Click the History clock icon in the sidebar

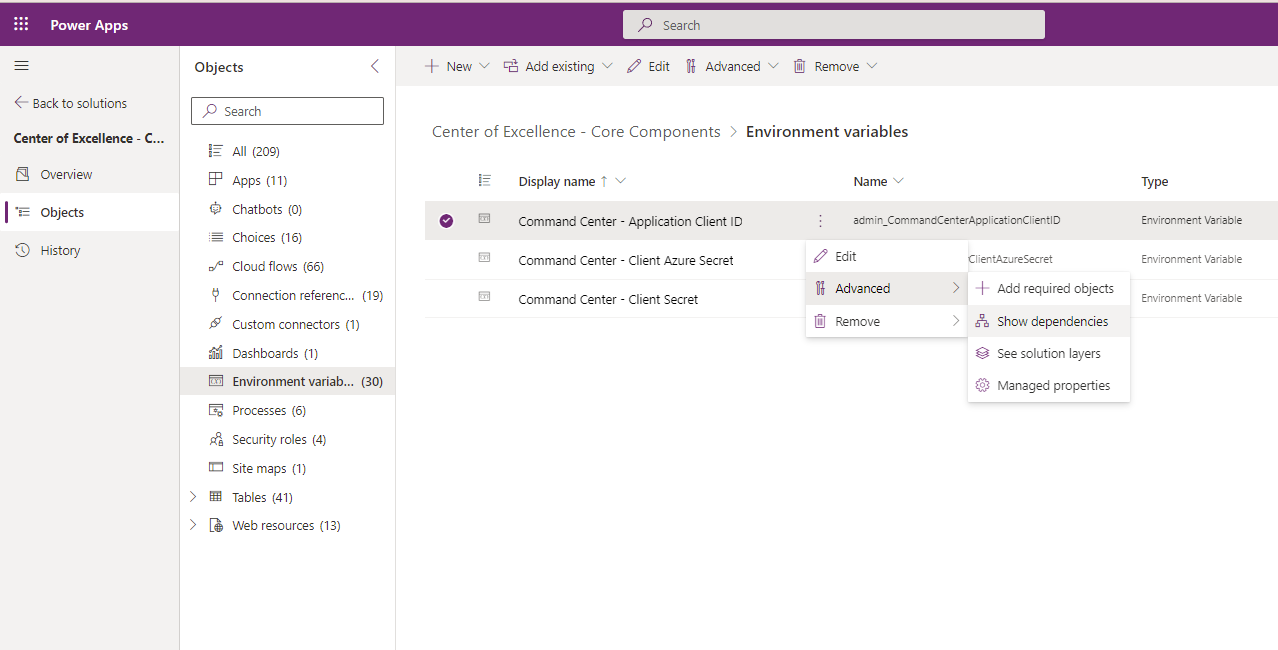tap(22, 250)
